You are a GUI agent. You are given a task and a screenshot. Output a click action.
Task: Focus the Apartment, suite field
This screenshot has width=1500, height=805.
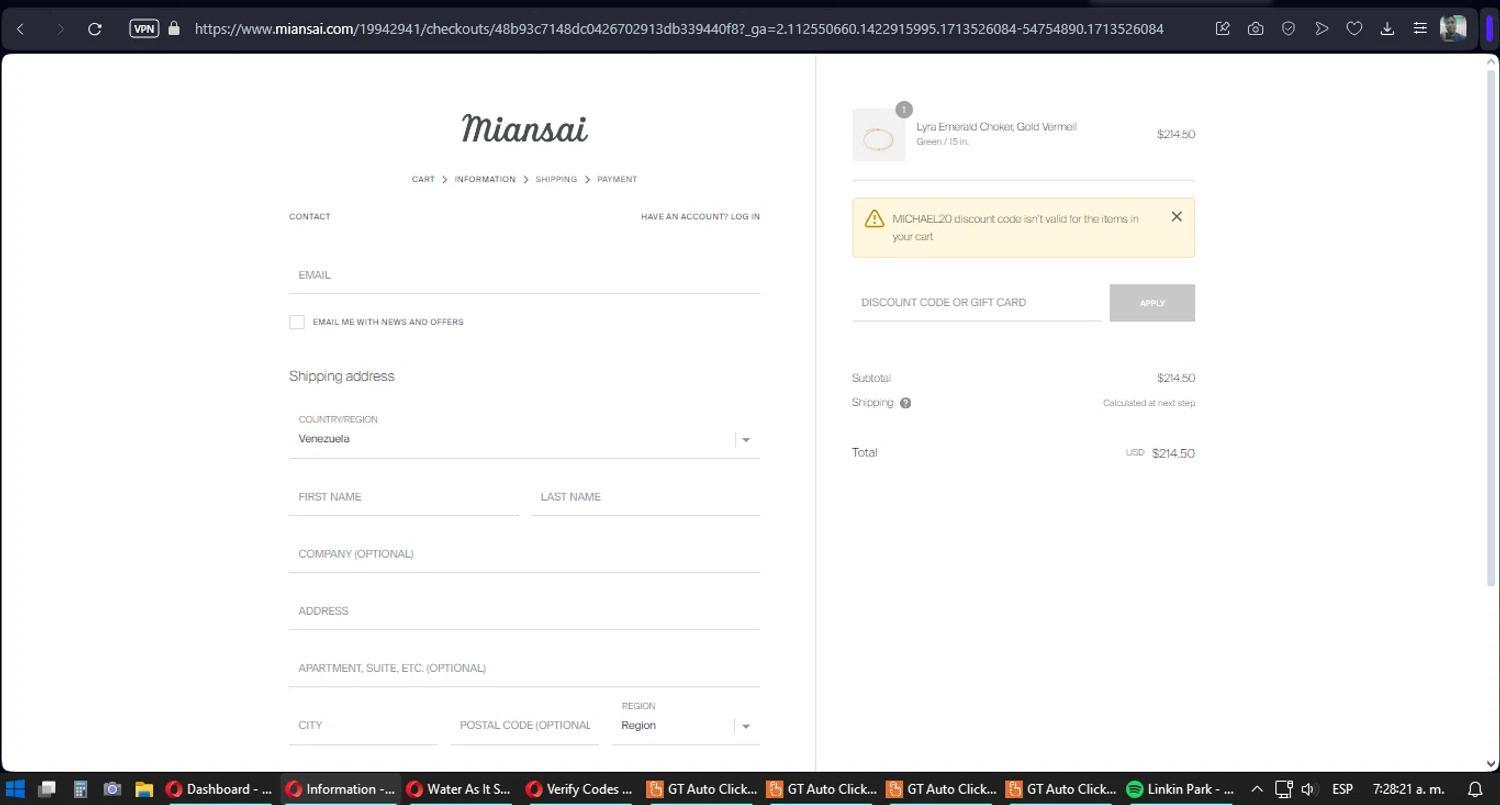(524, 668)
